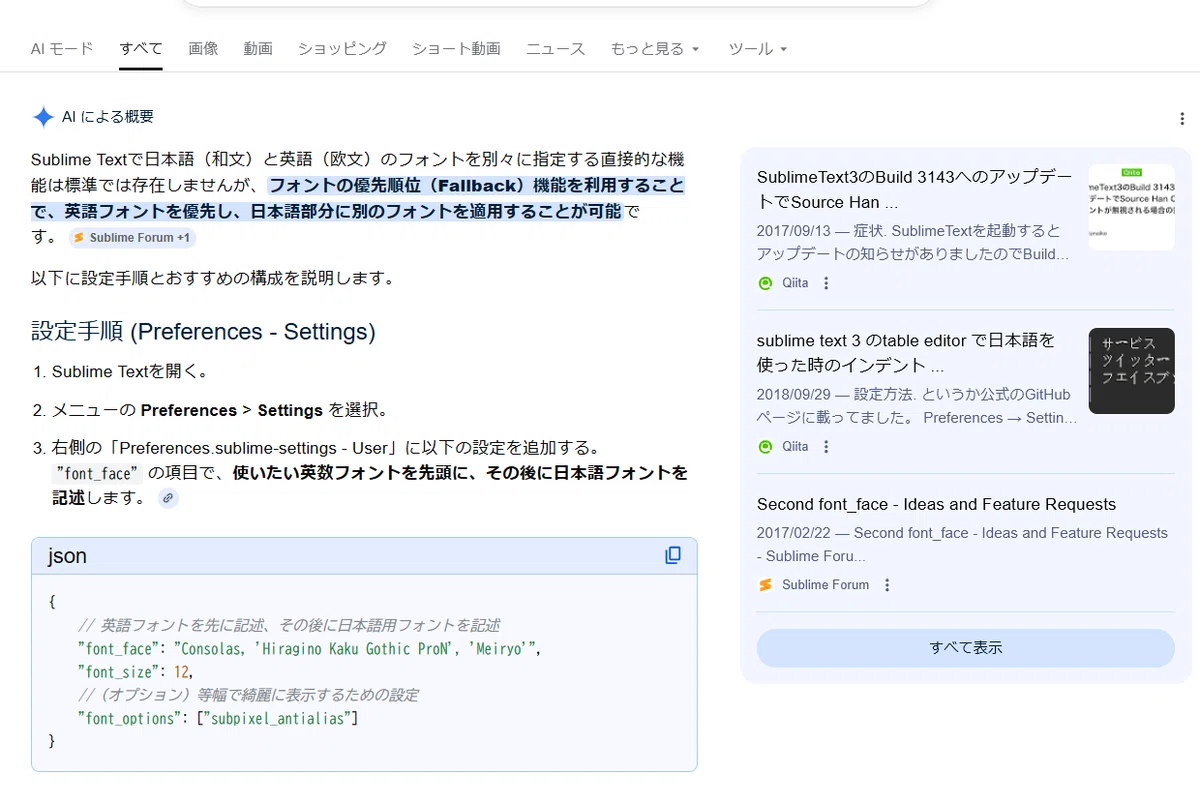Viewport: 1200px width, 799px height.
Task: Open the ショート動画 tab
Action: pyautogui.click(x=456, y=48)
